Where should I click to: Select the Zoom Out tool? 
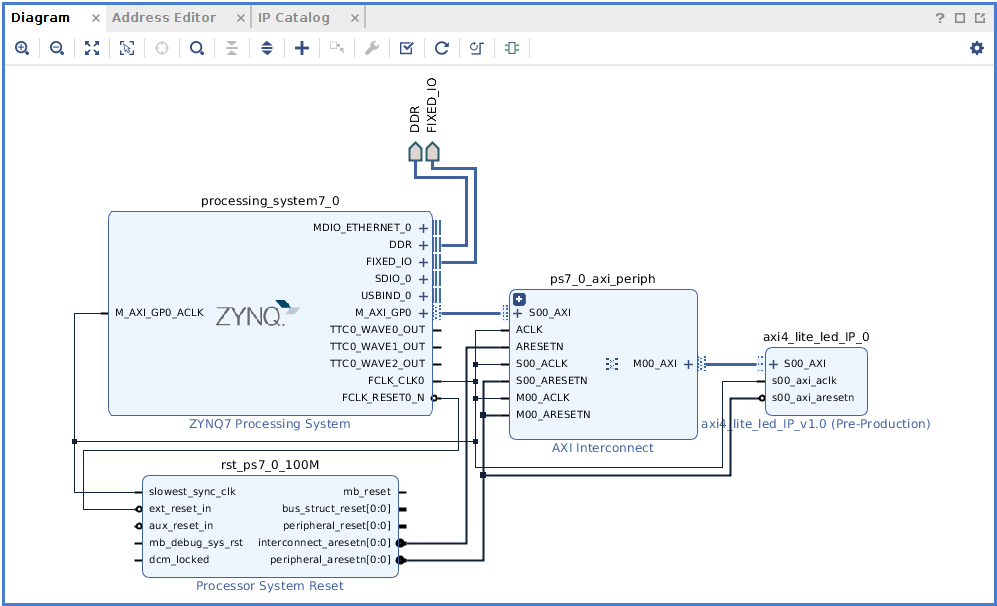click(x=57, y=47)
